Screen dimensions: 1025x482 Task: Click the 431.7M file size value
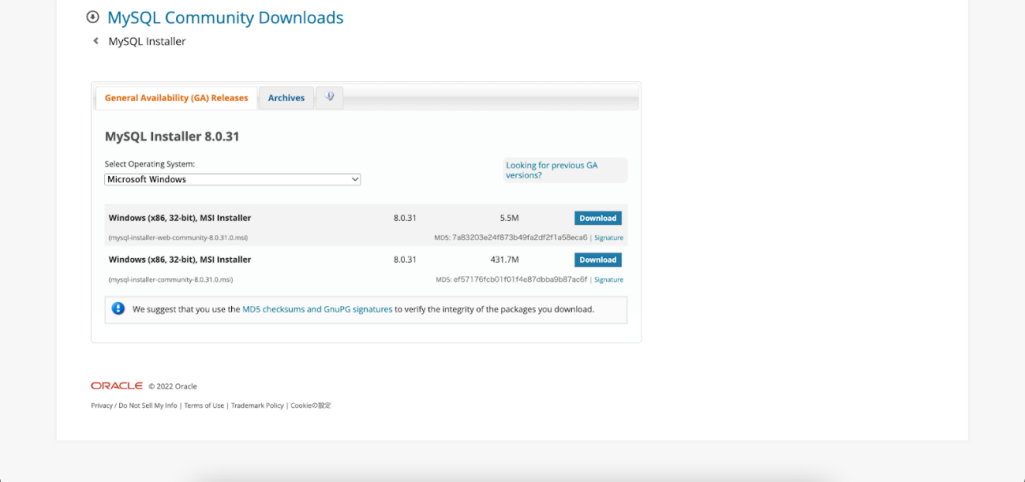pos(505,260)
